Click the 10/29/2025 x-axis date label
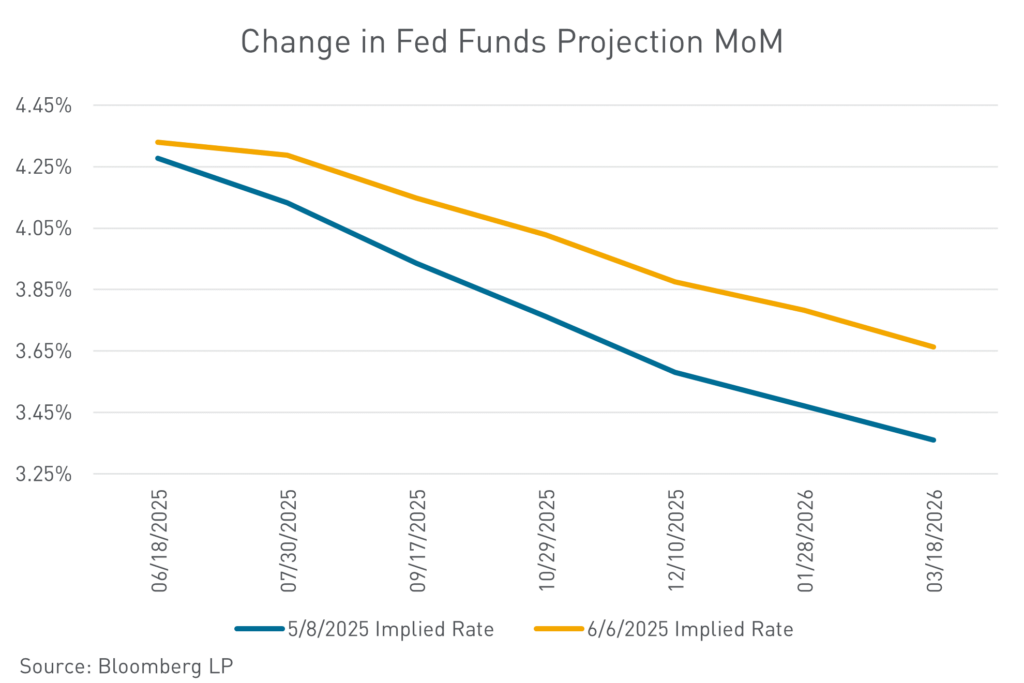The height and width of the screenshot is (683, 1024). (546, 541)
